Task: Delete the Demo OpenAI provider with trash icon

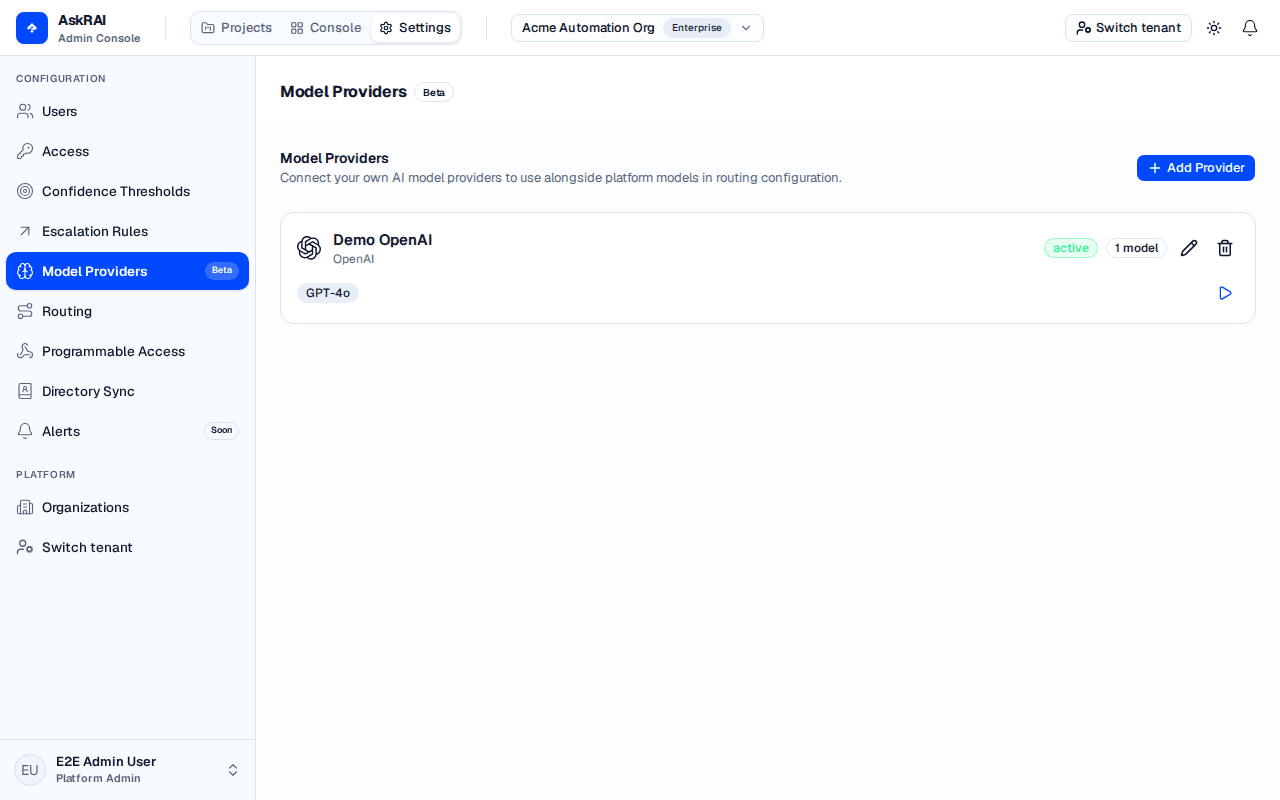Action: (1225, 248)
